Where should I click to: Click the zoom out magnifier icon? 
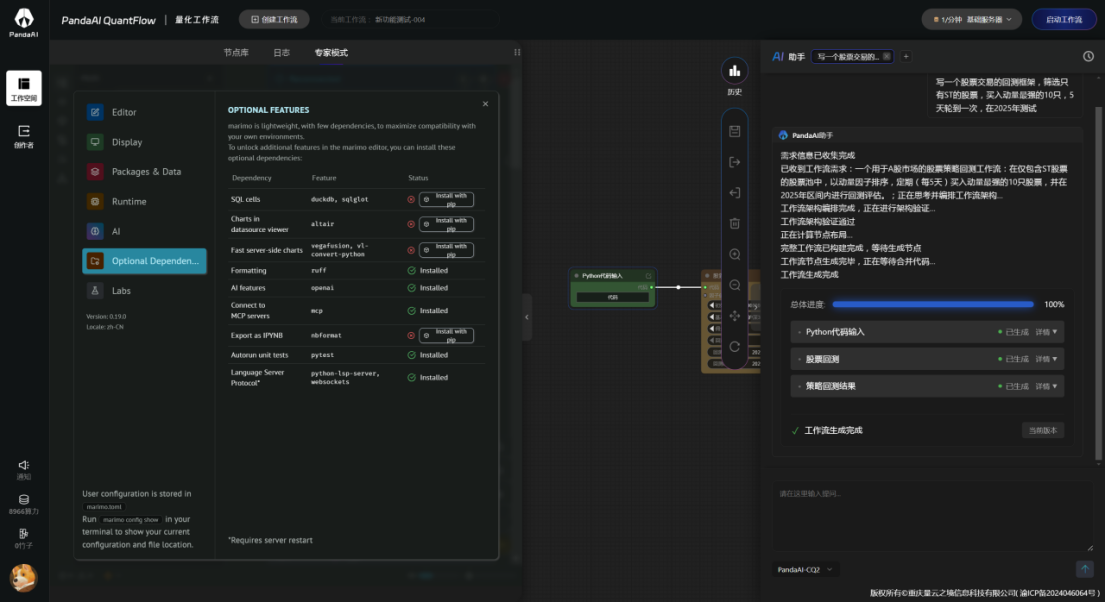pos(734,285)
